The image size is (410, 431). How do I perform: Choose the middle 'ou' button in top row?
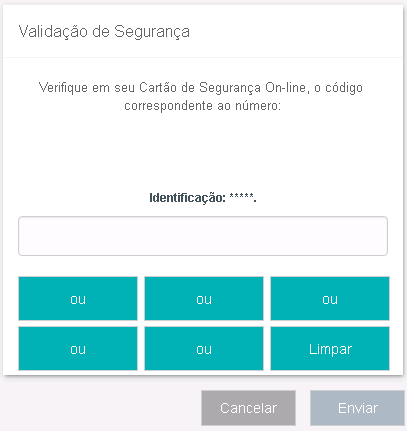pos(204,298)
